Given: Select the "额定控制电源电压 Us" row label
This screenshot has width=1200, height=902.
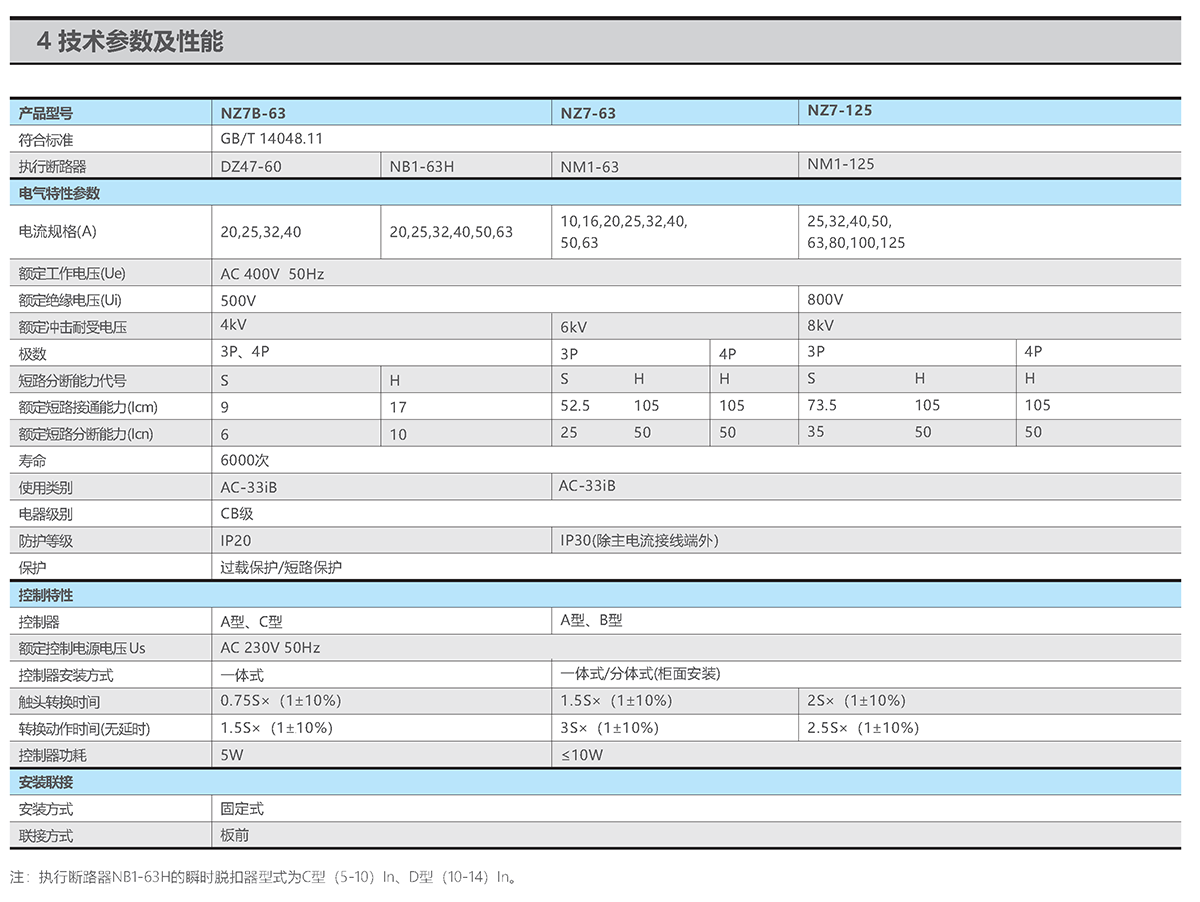Looking at the screenshot, I should 82,648.
